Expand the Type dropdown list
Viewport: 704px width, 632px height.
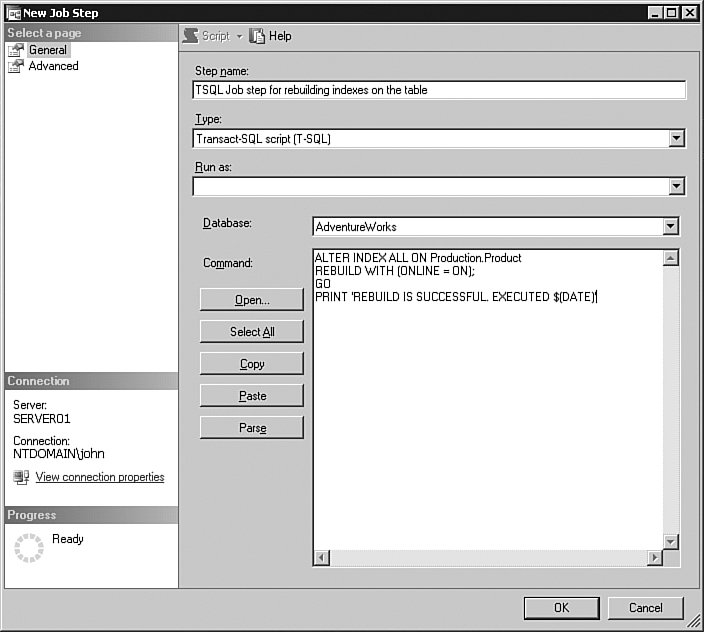[x=676, y=139]
